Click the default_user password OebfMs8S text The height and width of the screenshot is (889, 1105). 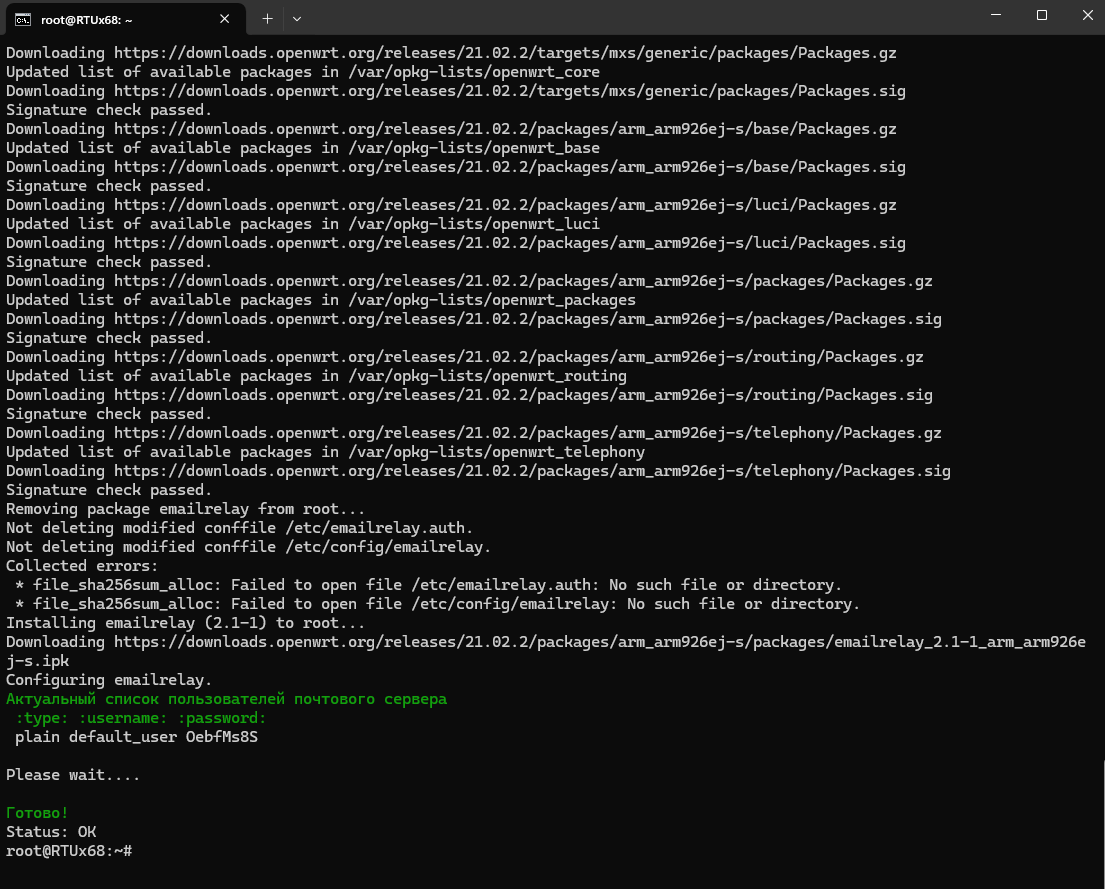[221, 737]
